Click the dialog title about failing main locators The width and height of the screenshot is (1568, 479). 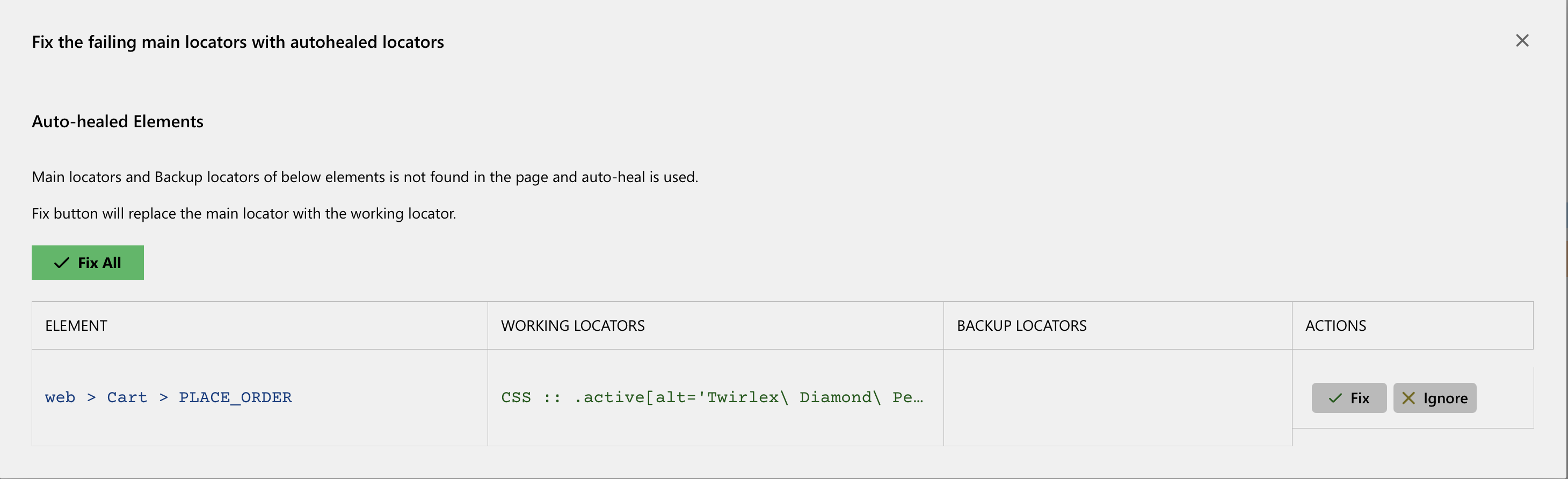237,42
